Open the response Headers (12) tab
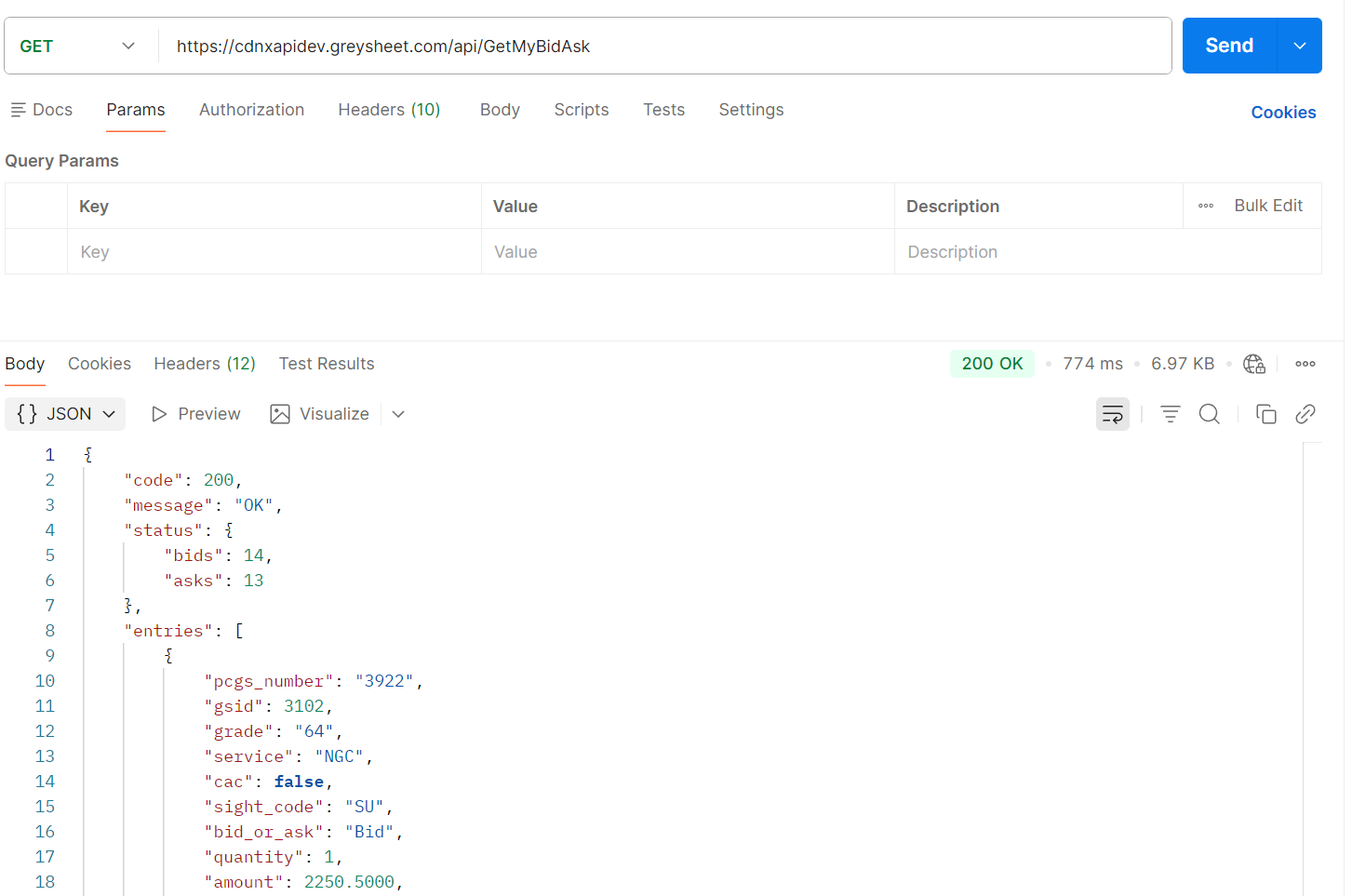Viewport: 1352px width, 896px height. tap(204, 364)
